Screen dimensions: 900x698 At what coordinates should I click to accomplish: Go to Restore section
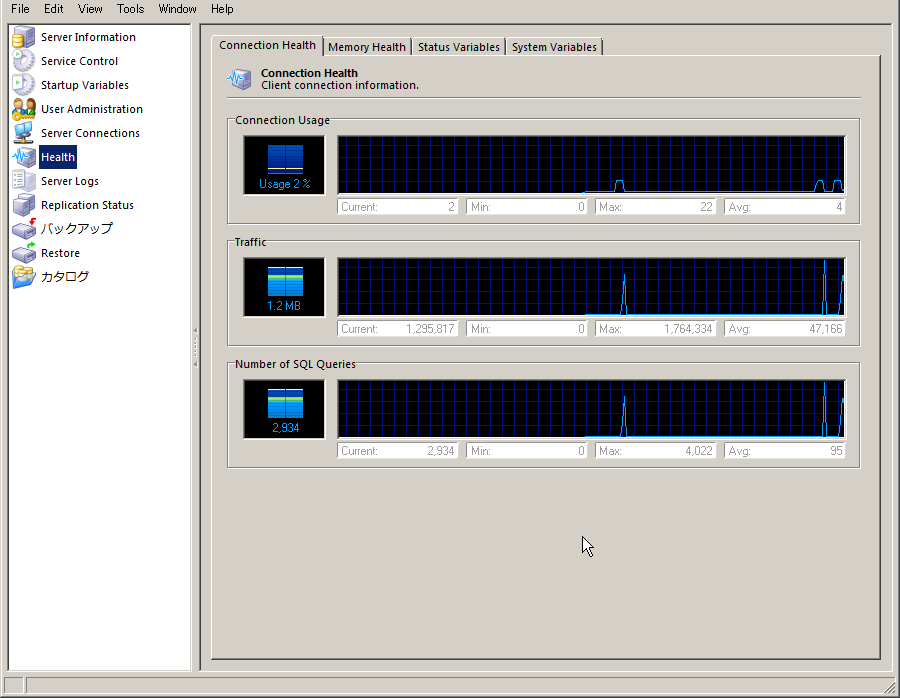(60, 253)
